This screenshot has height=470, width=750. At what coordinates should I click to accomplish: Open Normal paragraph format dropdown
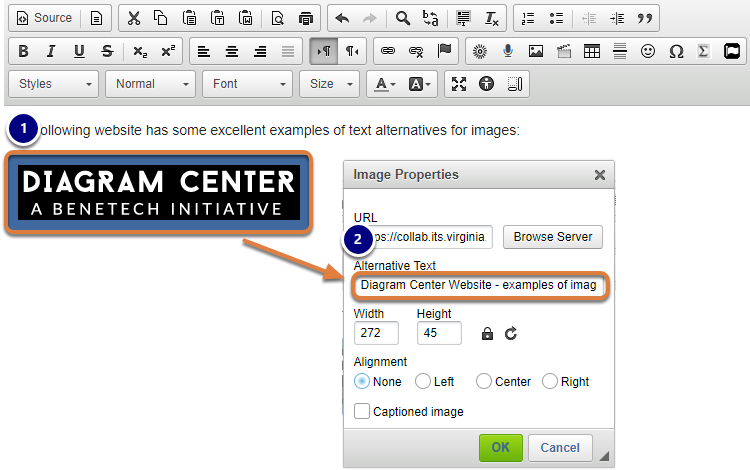pos(151,84)
